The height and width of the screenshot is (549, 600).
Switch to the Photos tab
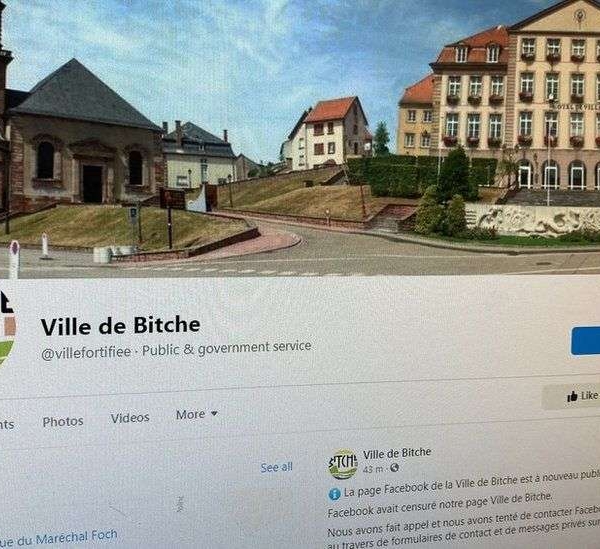(x=63, y=422)
